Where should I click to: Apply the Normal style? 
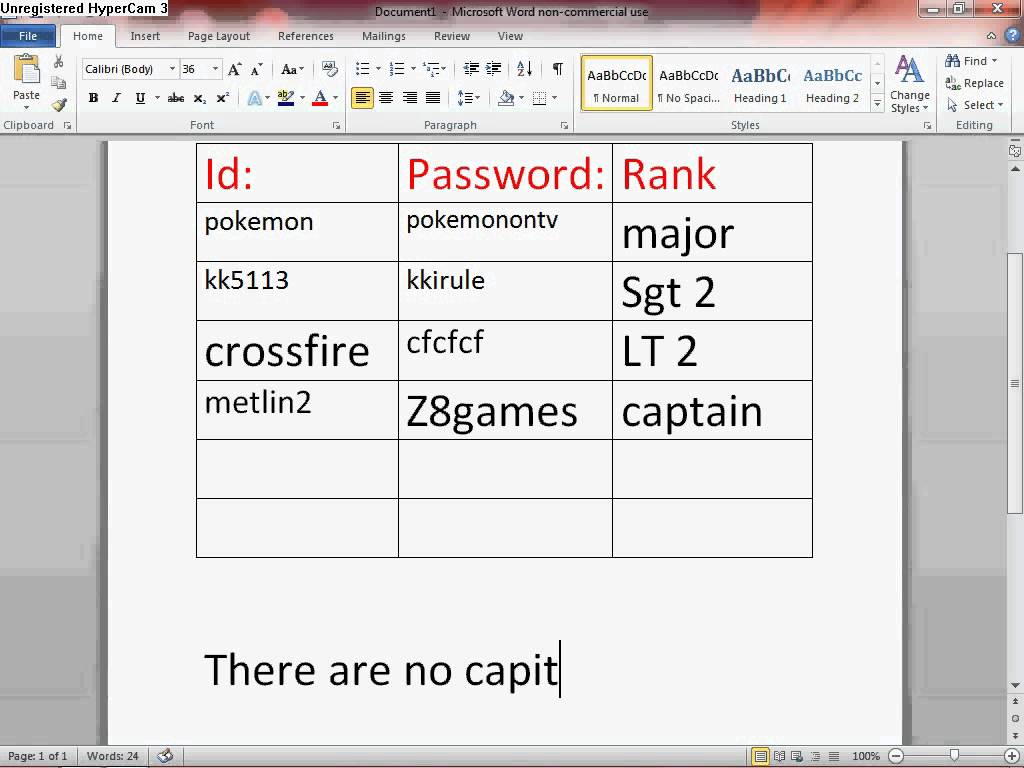[616, 83]
